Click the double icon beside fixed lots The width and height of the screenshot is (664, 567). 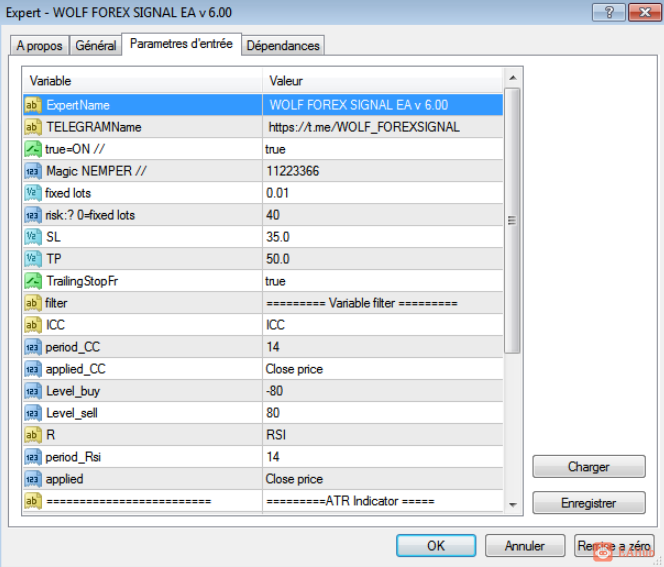33,193
